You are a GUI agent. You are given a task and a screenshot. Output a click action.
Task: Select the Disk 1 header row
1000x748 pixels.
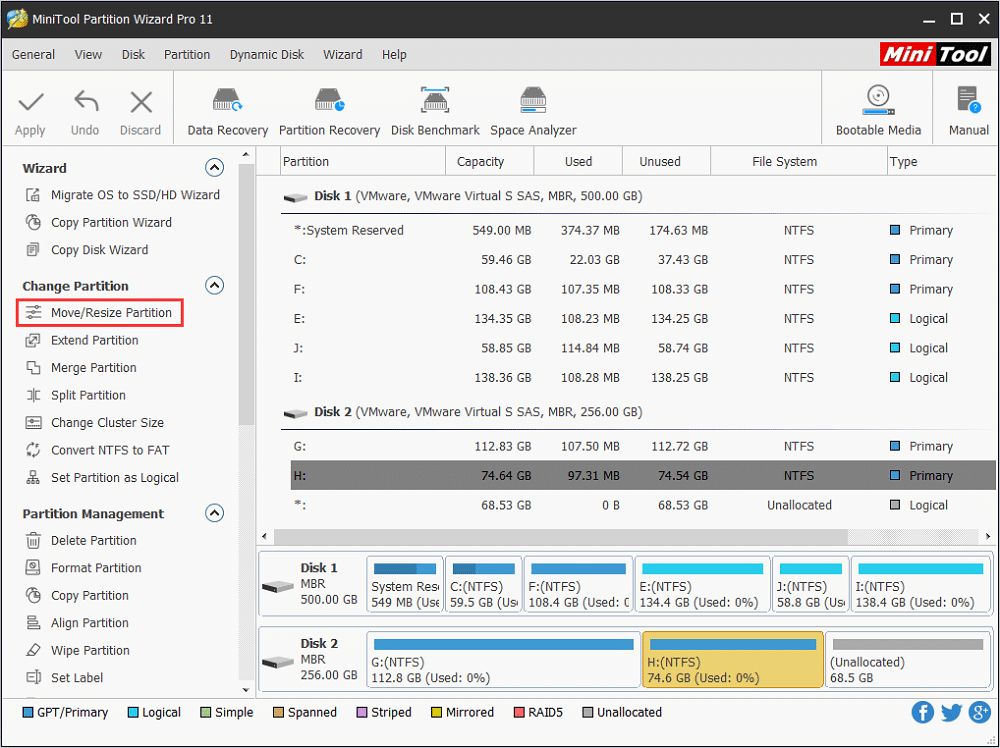638,196
